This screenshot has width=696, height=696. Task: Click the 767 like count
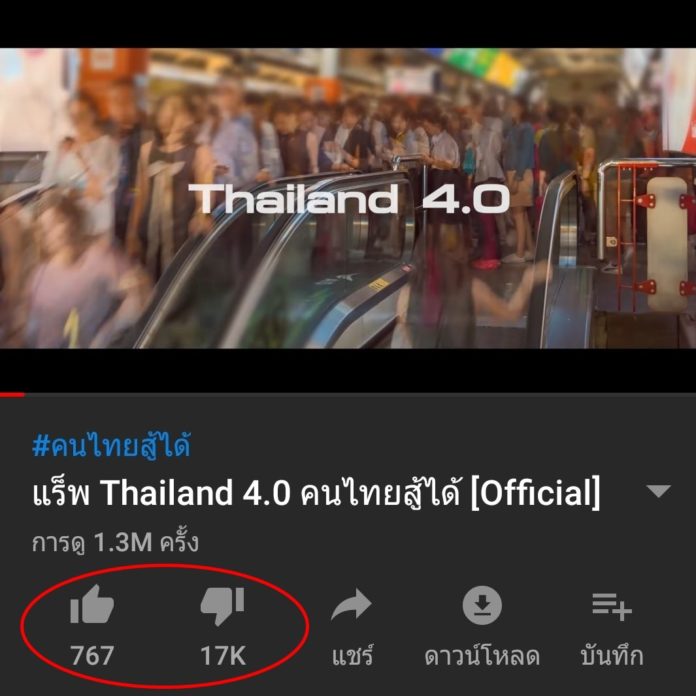(x=92, y=656)
